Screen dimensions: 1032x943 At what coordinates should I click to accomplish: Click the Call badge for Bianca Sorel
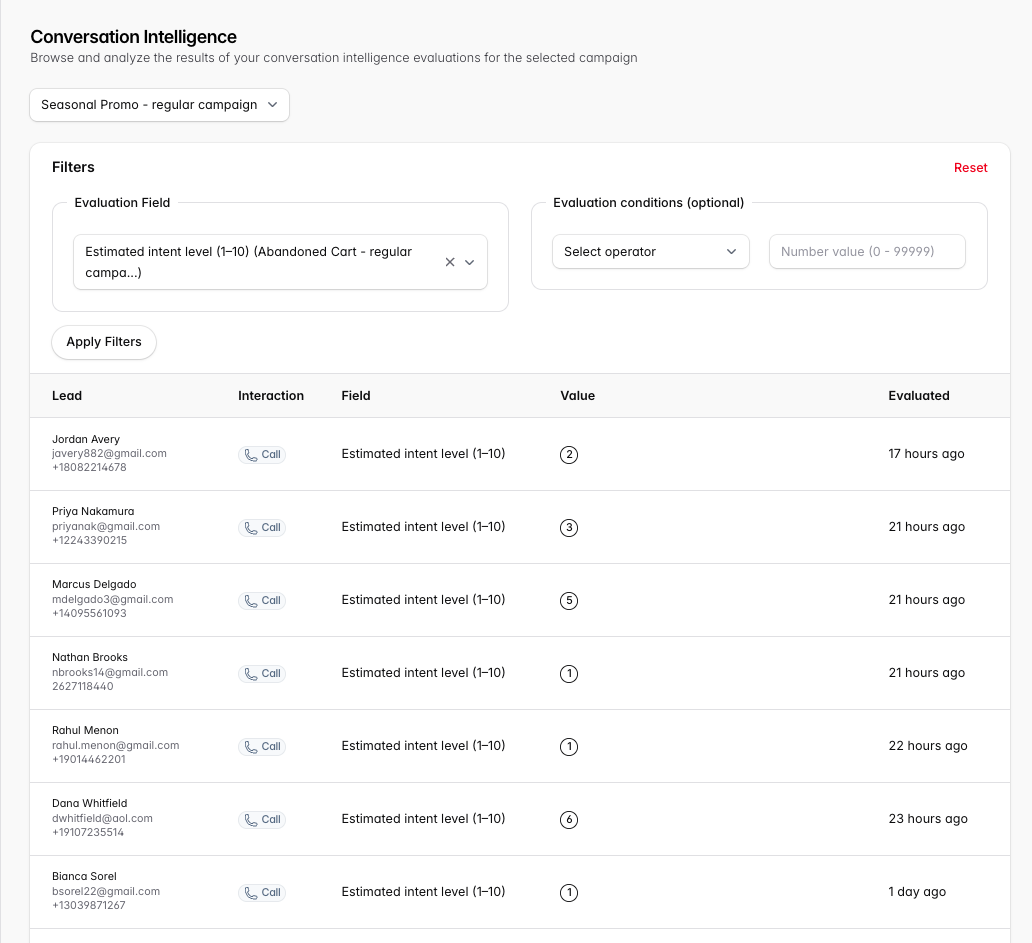[262, 893]
